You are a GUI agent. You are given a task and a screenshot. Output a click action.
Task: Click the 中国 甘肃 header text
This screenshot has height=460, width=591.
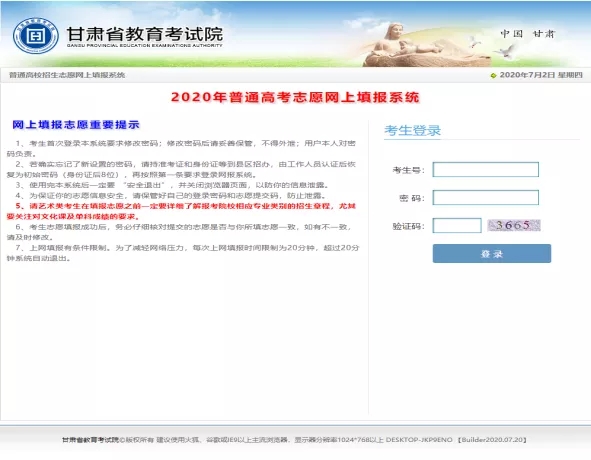(x=528, y=34)
